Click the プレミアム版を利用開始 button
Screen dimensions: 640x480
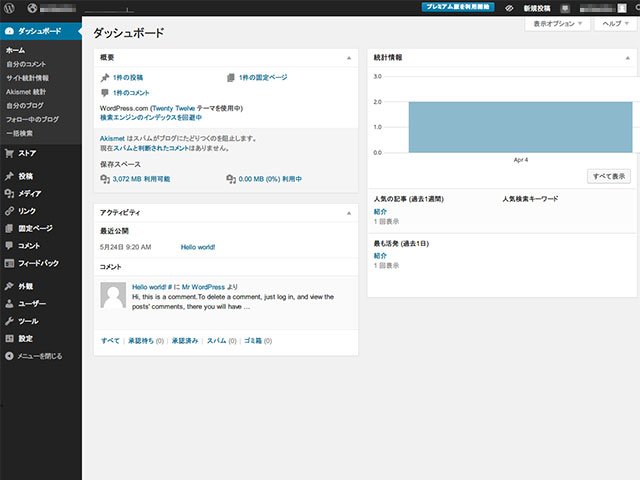[x=458, y=7]
